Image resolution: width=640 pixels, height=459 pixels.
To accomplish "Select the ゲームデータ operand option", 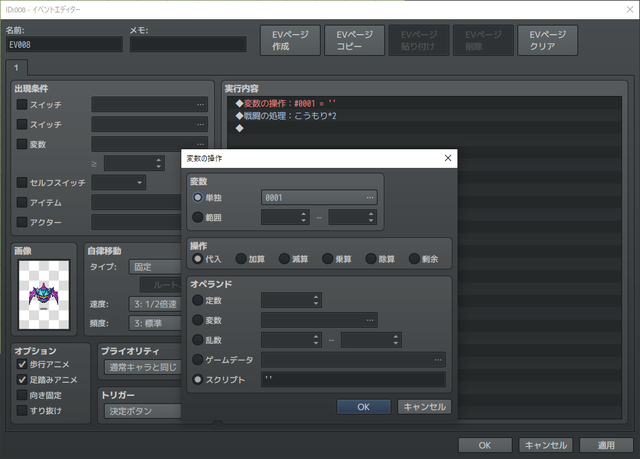I will pos(198,359).
